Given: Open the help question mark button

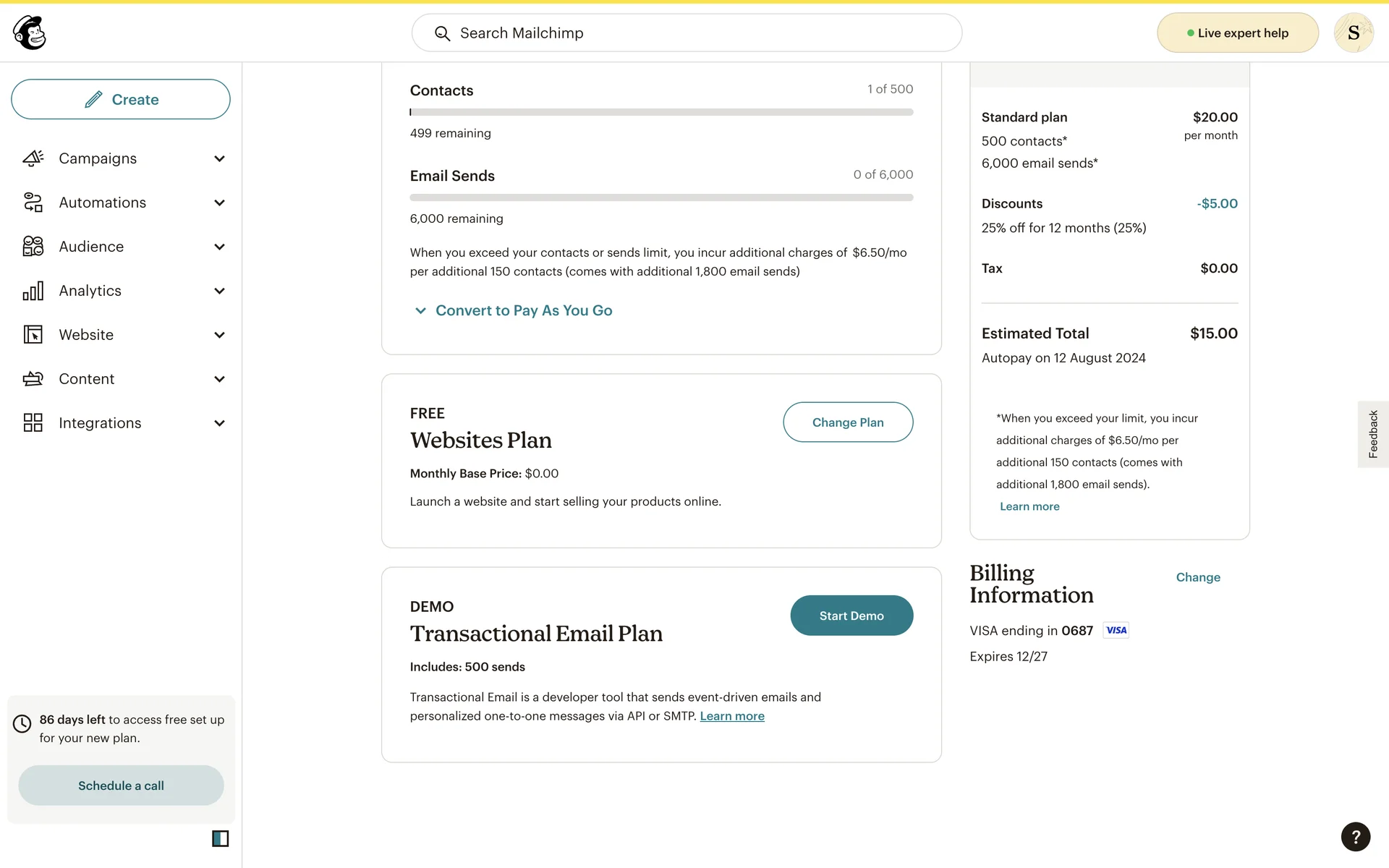Looking at the screenshot, I should [1355, 837].
